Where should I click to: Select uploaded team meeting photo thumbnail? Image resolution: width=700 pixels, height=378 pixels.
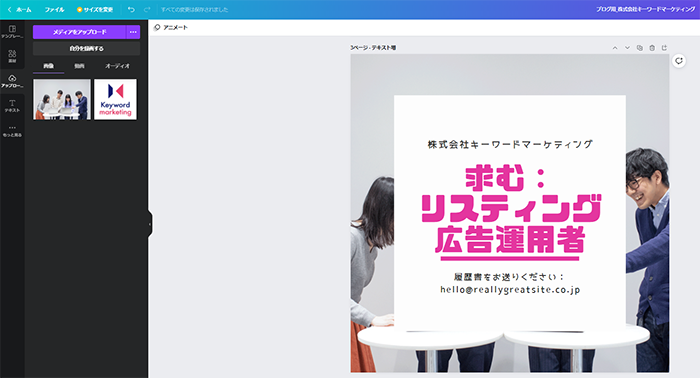pos(62,100)
